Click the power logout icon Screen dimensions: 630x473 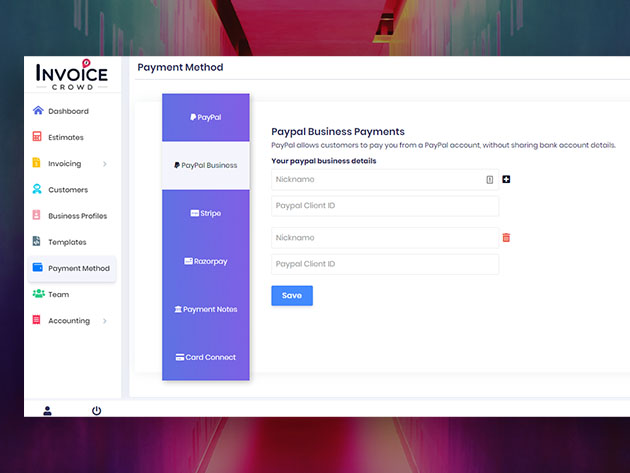click(96, 411)
